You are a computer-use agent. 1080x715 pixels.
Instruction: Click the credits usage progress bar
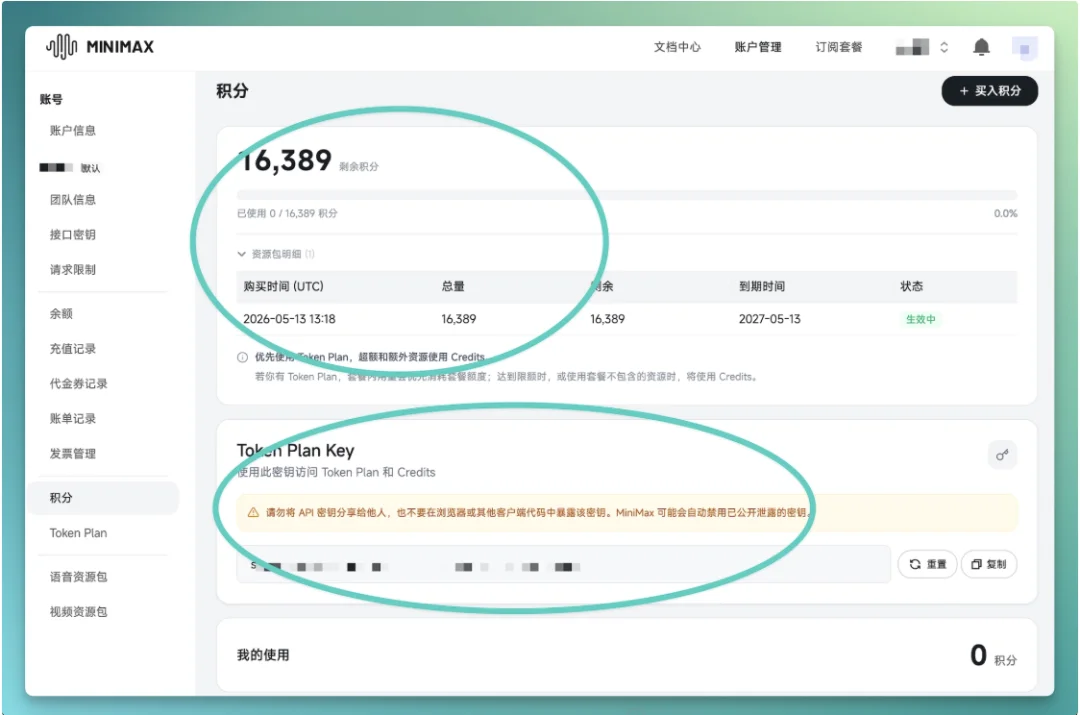(627, 195)
